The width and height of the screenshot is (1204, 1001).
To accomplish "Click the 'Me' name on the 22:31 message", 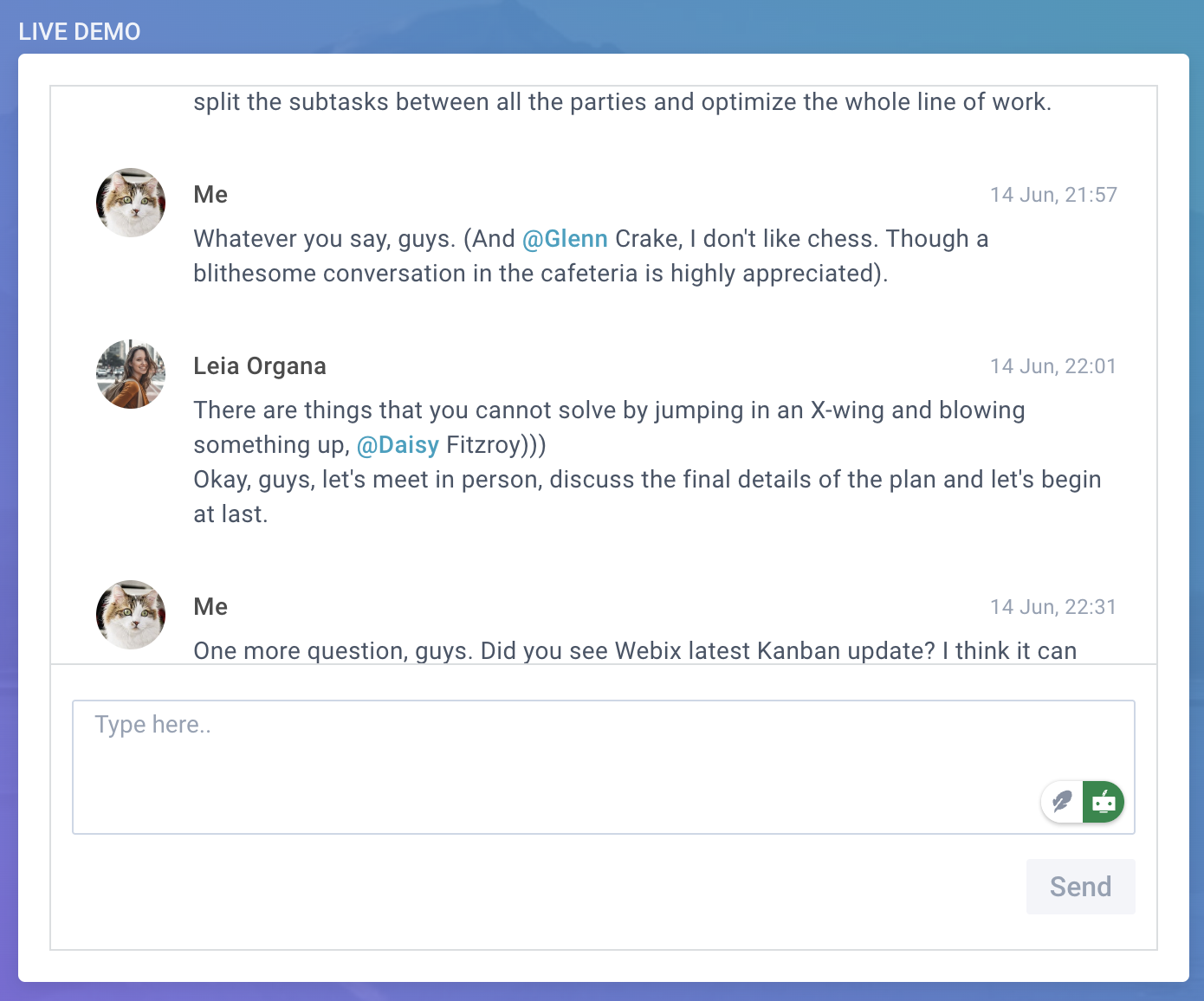I will 210,607.
